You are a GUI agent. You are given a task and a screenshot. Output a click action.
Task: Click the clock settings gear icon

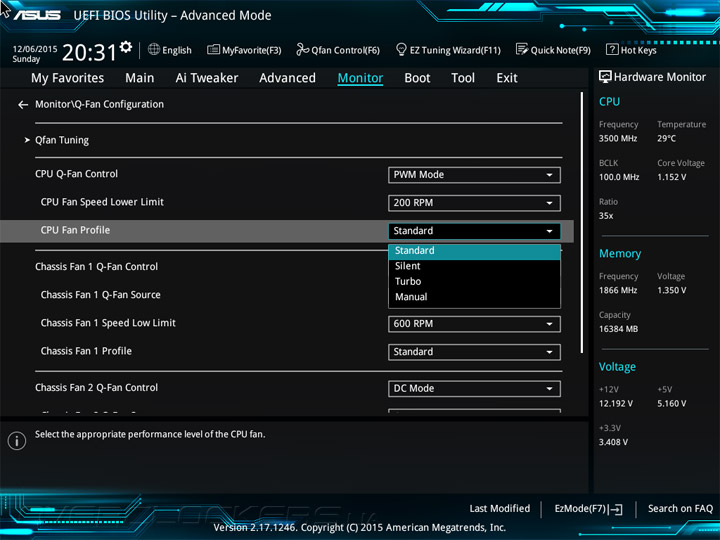pyautogui.click(x=126, y=47)
